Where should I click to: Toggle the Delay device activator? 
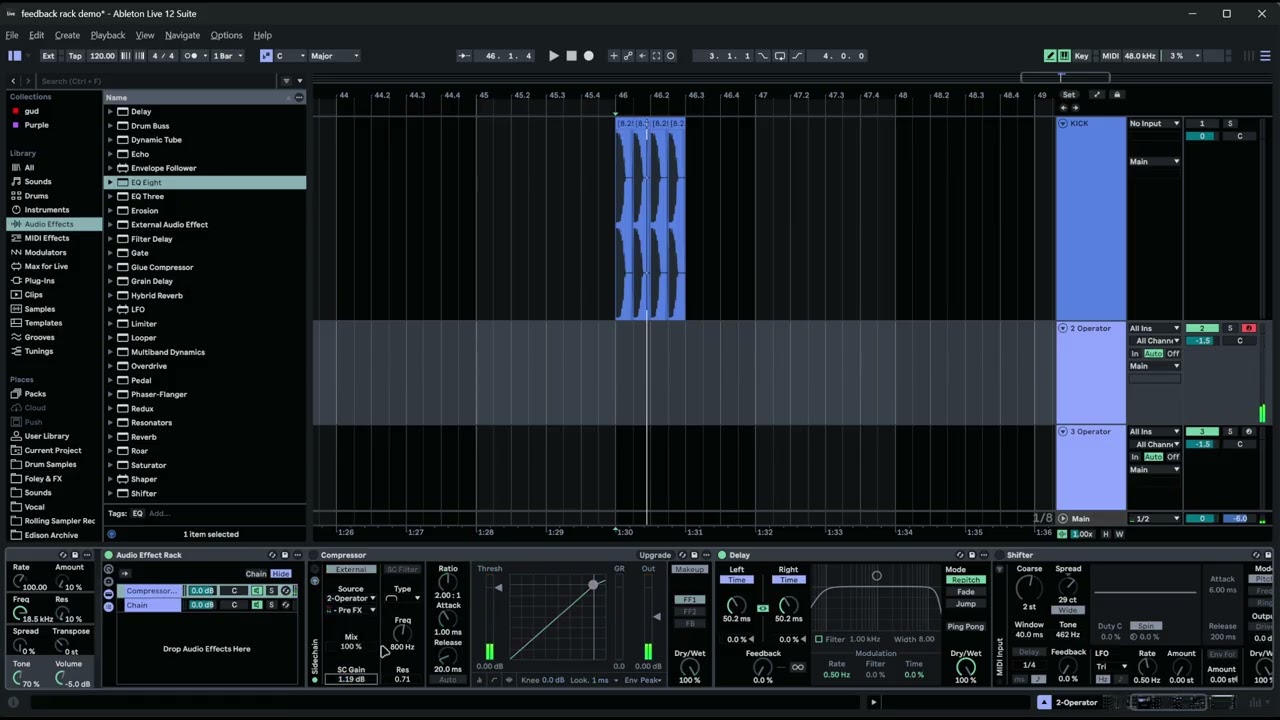pyautogui.click(x=721, y=555)
